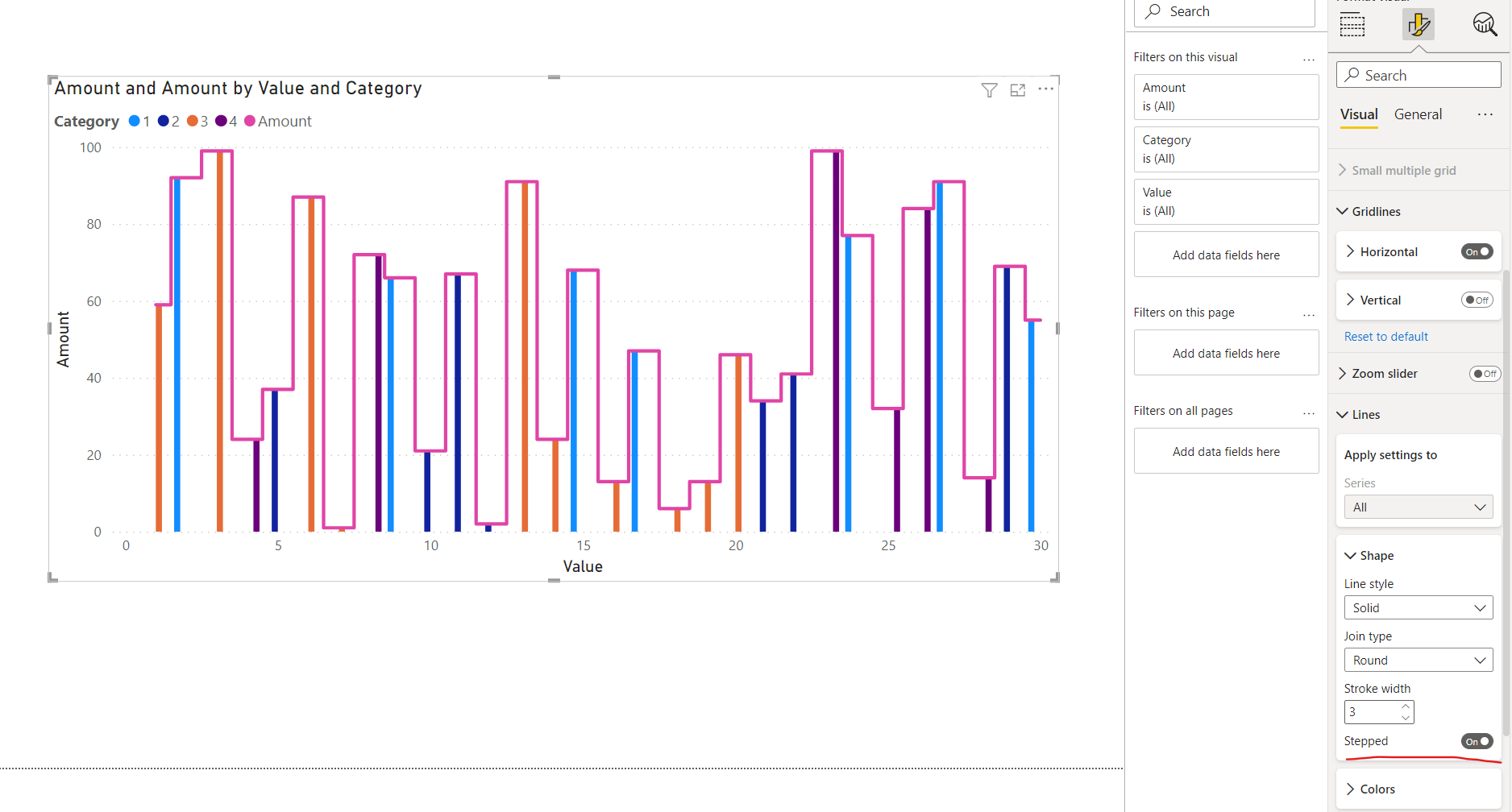
Task: Switch to the Visual tab
Action: click(1359, 114)
